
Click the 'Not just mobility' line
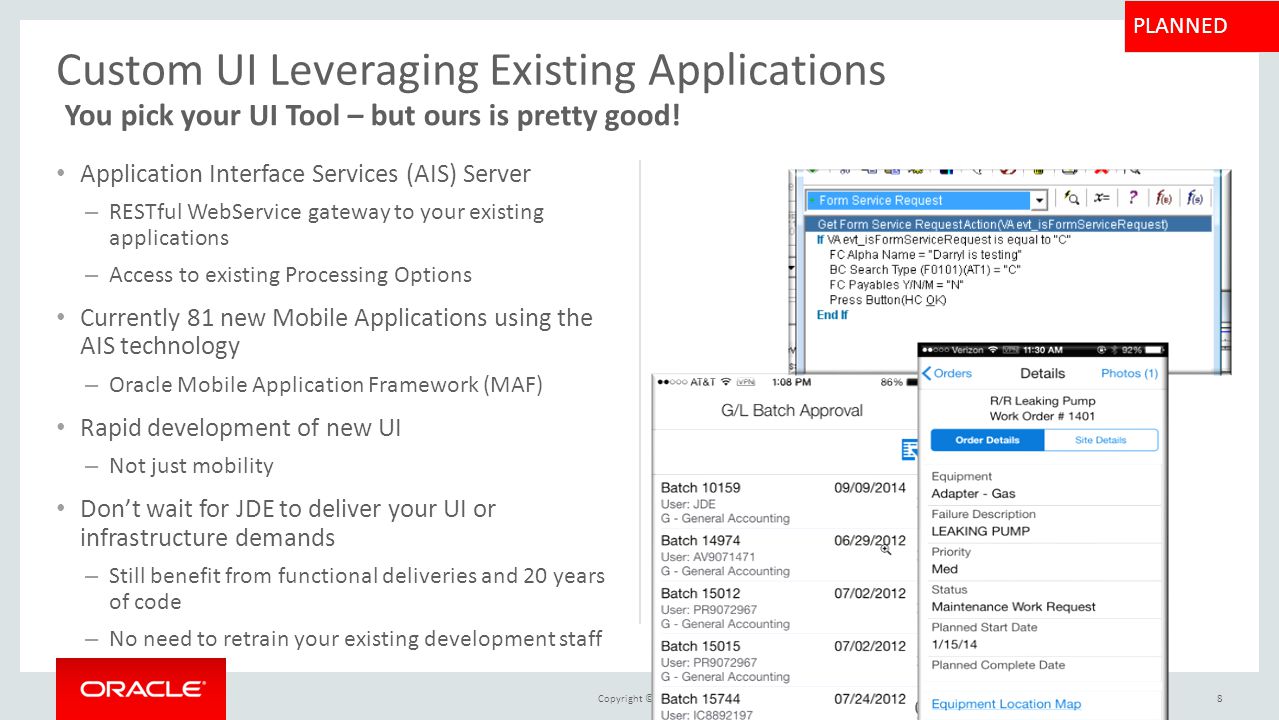[191, 466]
